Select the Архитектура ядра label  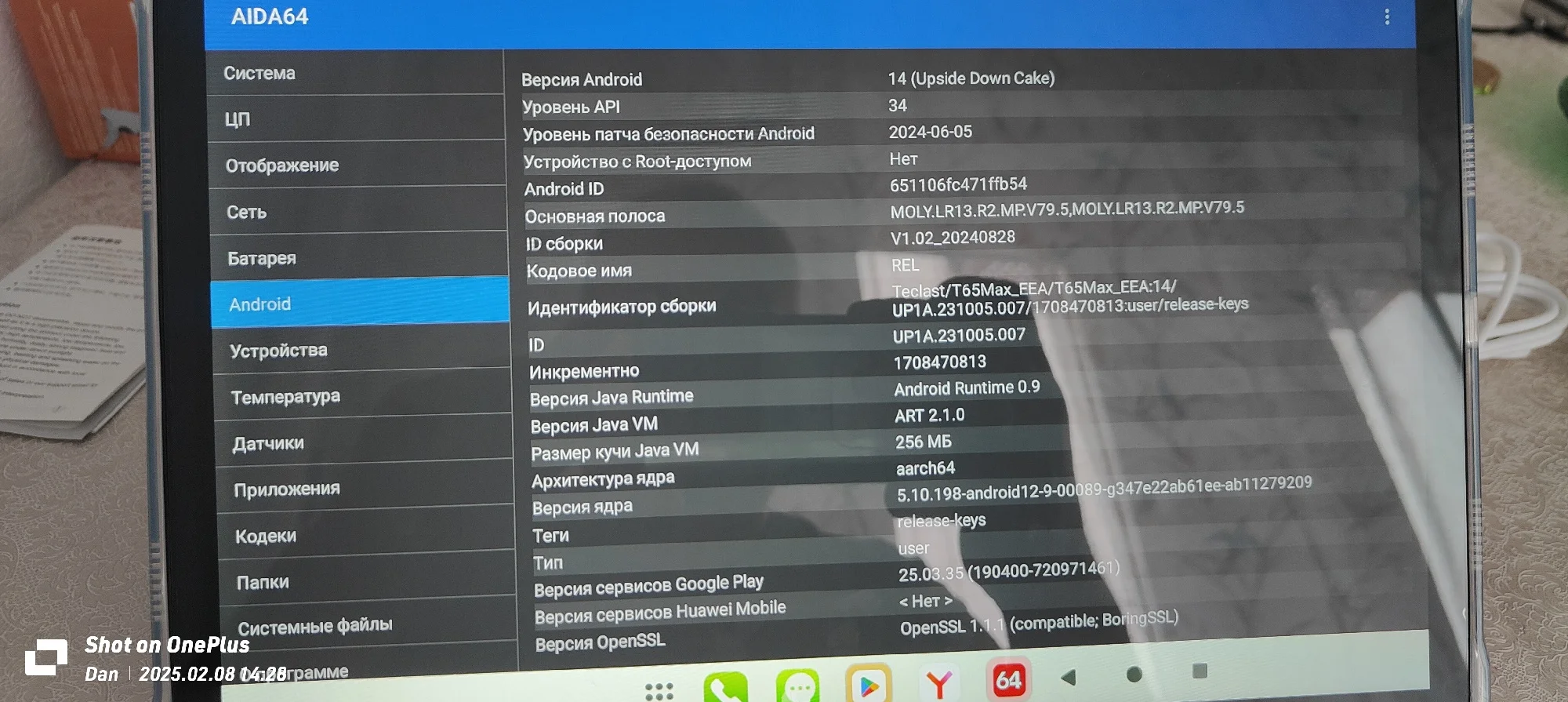tap(603, 479)
